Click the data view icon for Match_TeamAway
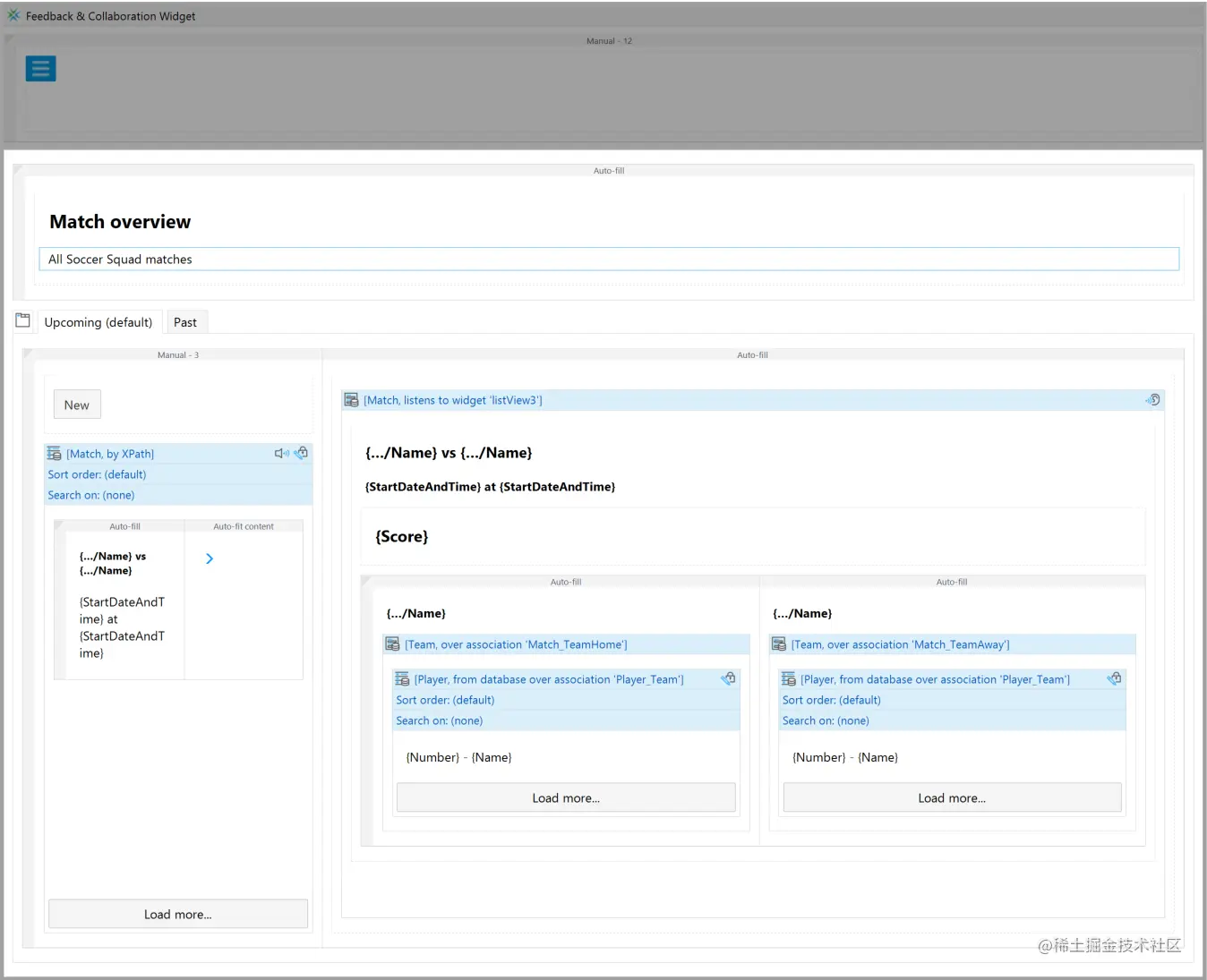Viewport: 1207px width, 980px height. (779, 644)
